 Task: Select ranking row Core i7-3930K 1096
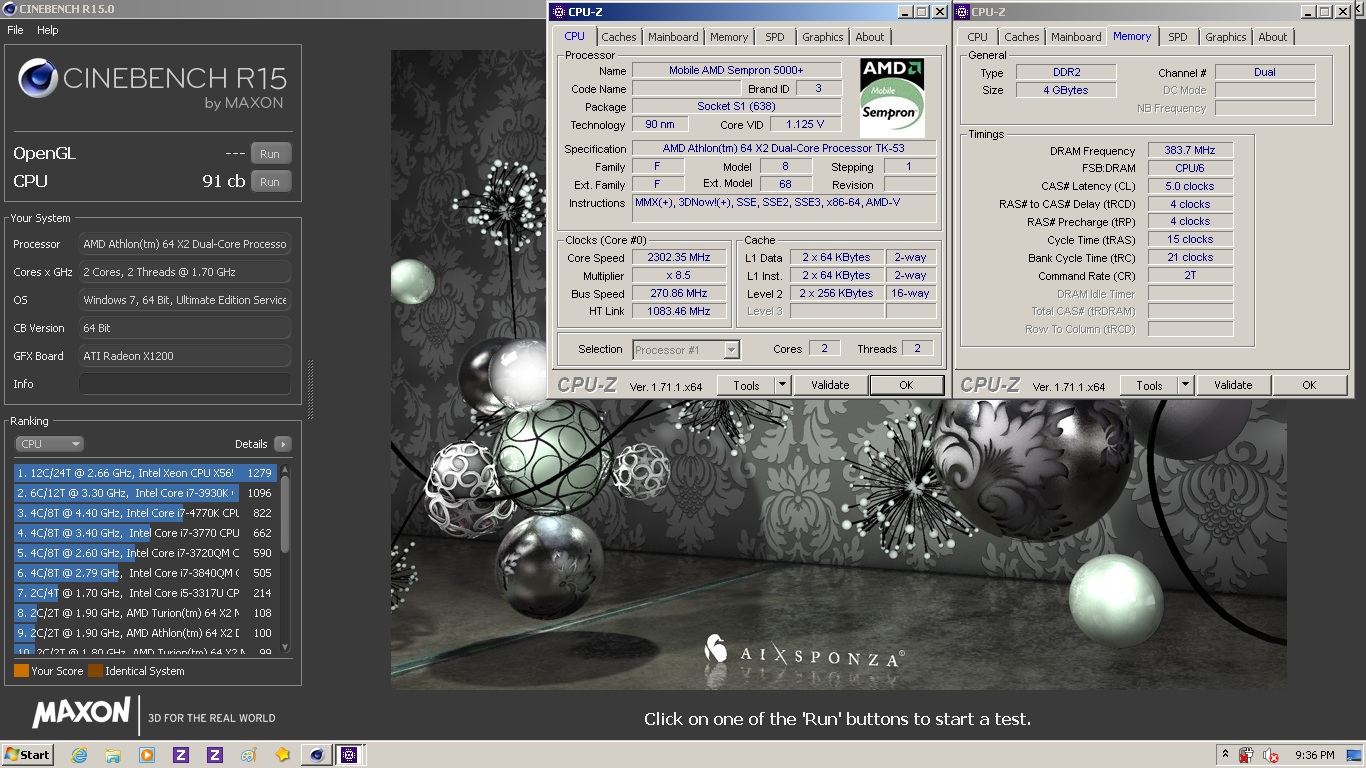(145, 493)
